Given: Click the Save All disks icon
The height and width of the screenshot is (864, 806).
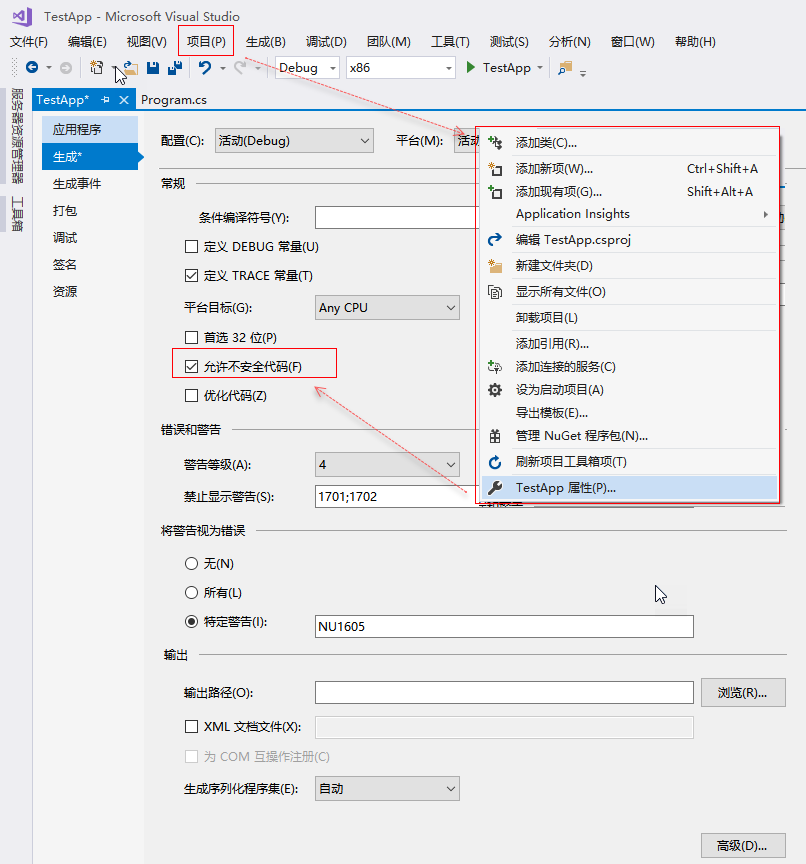Looking at the screenshot, I should click(175, 67).
